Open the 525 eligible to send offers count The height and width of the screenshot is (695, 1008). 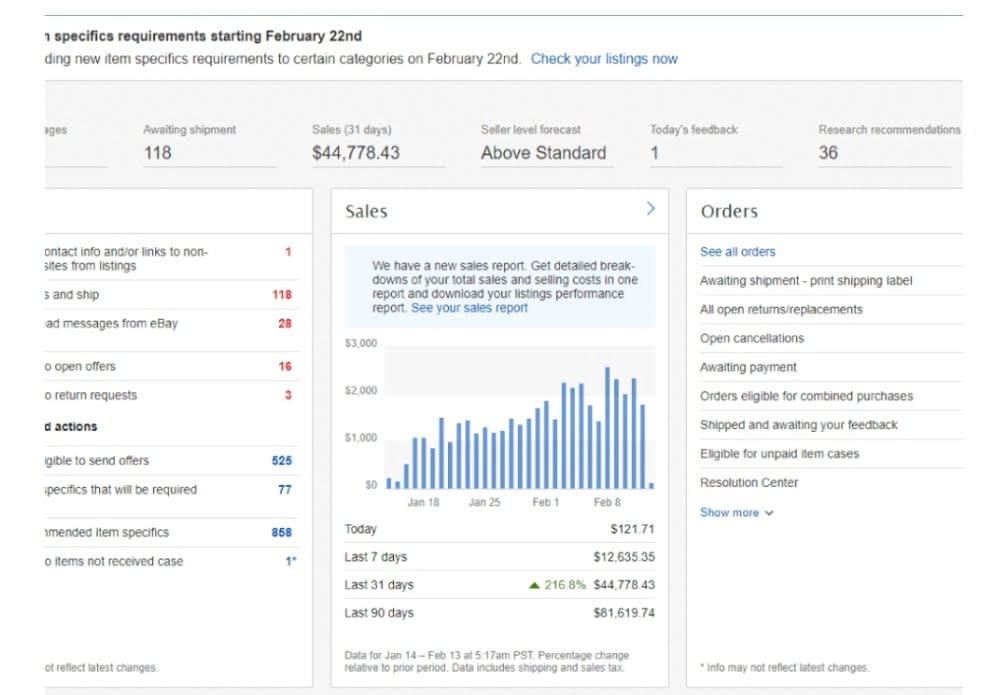coord(282,461)
